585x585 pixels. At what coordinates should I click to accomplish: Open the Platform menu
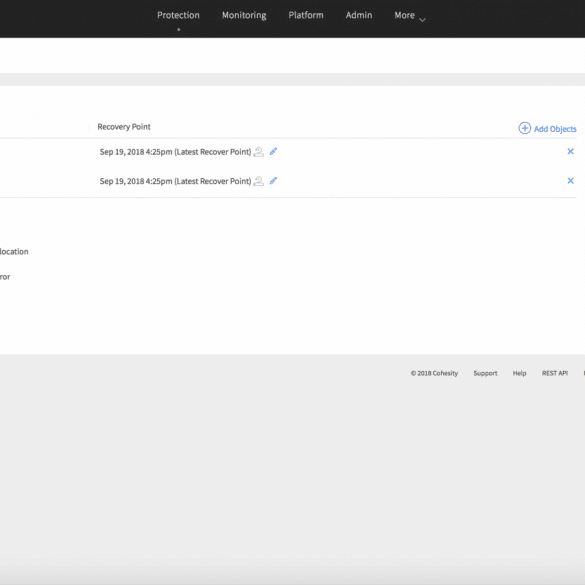306,15
